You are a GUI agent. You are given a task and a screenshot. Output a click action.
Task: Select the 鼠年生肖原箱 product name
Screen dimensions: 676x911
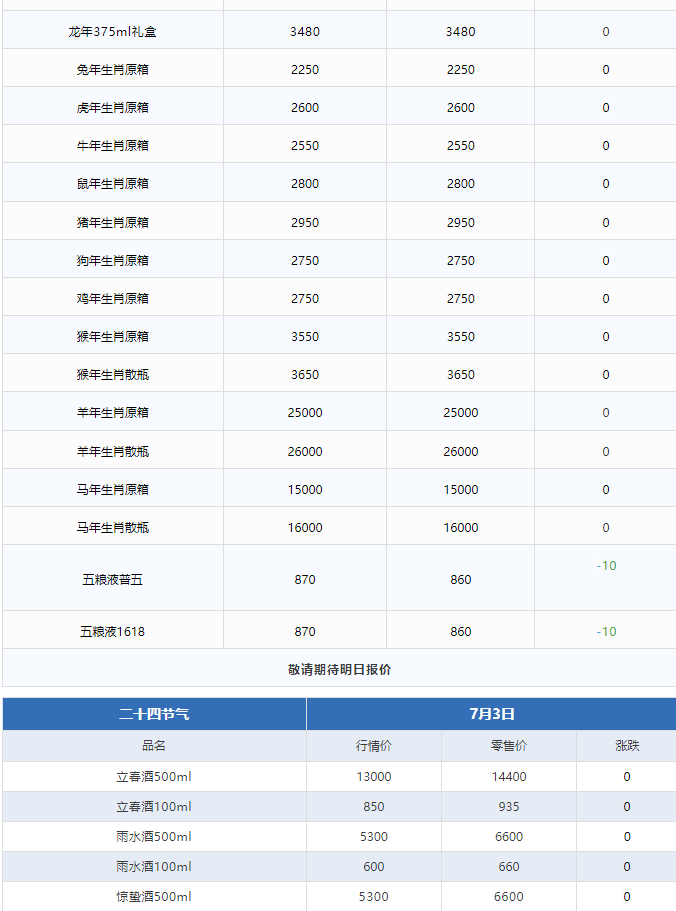(112, 184)
